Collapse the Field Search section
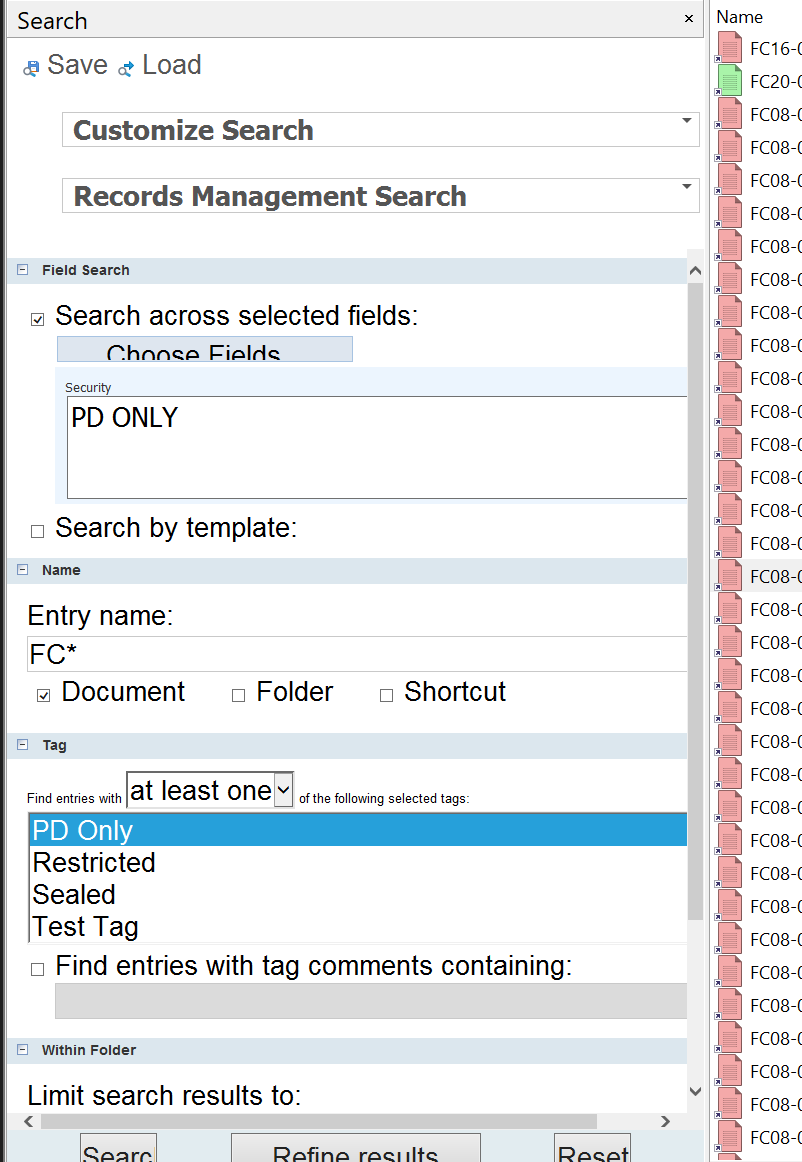The image size is (802, 1162). tap(22, 270)
